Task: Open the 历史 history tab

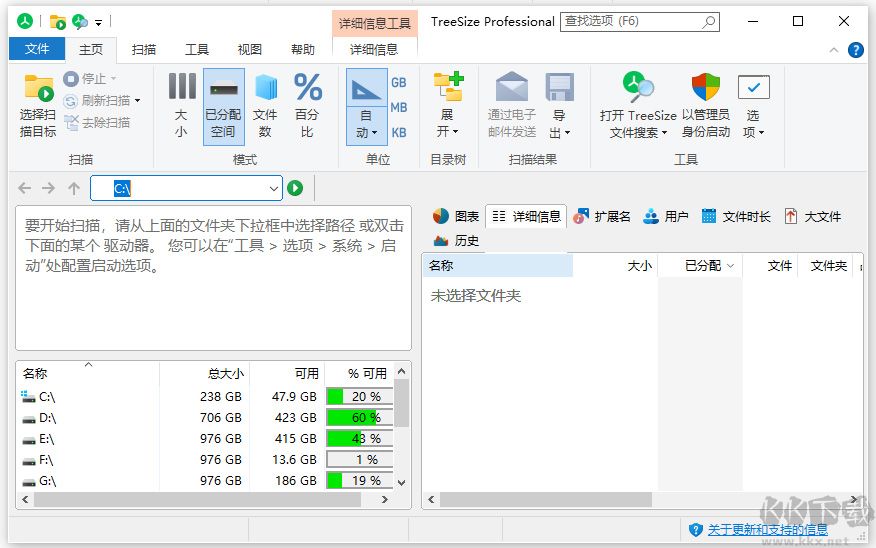Action: click(x=456, y=241)
